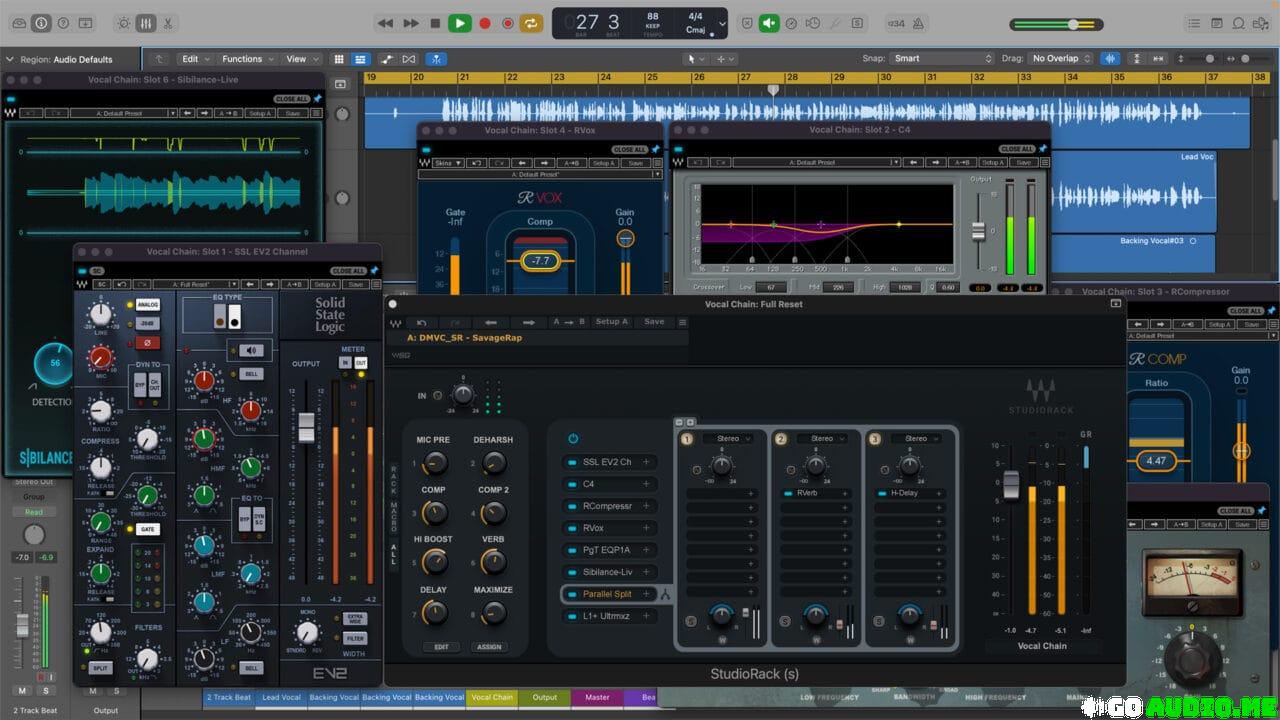The height and width of the screenshot is (720, 1280).
Task: Click CLOSE ALL in Sibilance-Live window
Action: [x=292, y=99]
